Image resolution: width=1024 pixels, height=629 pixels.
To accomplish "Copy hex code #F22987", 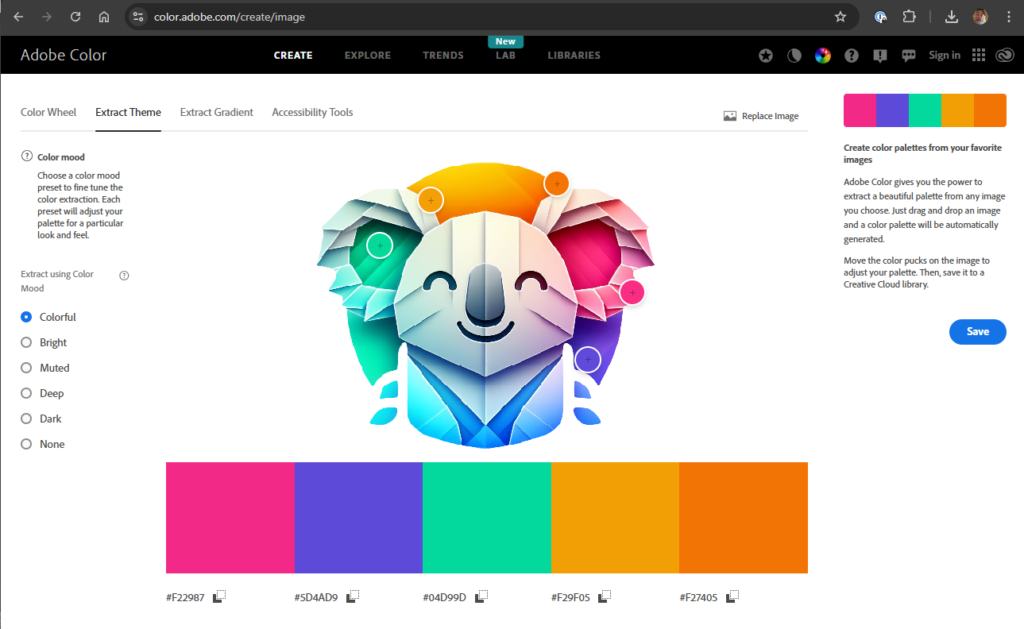I will coord(219,596).
